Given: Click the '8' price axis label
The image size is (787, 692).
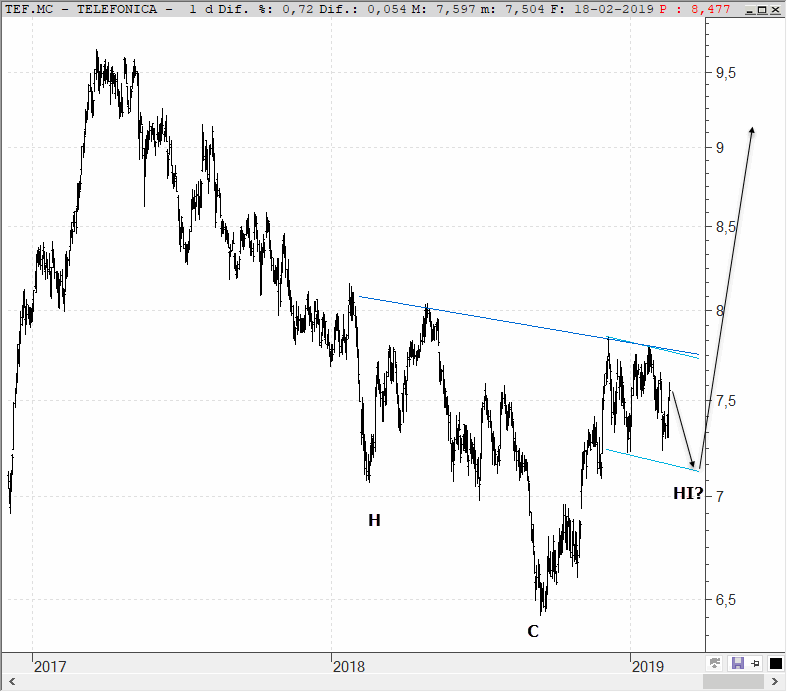Looking at the screenshot, I should [720, 311].
